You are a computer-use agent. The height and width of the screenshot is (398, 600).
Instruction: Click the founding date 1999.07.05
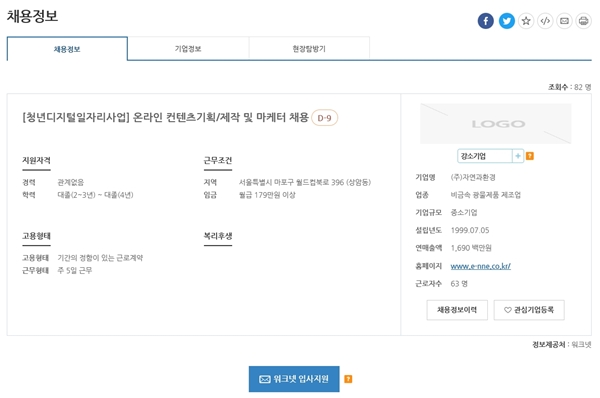pos(470,230)
